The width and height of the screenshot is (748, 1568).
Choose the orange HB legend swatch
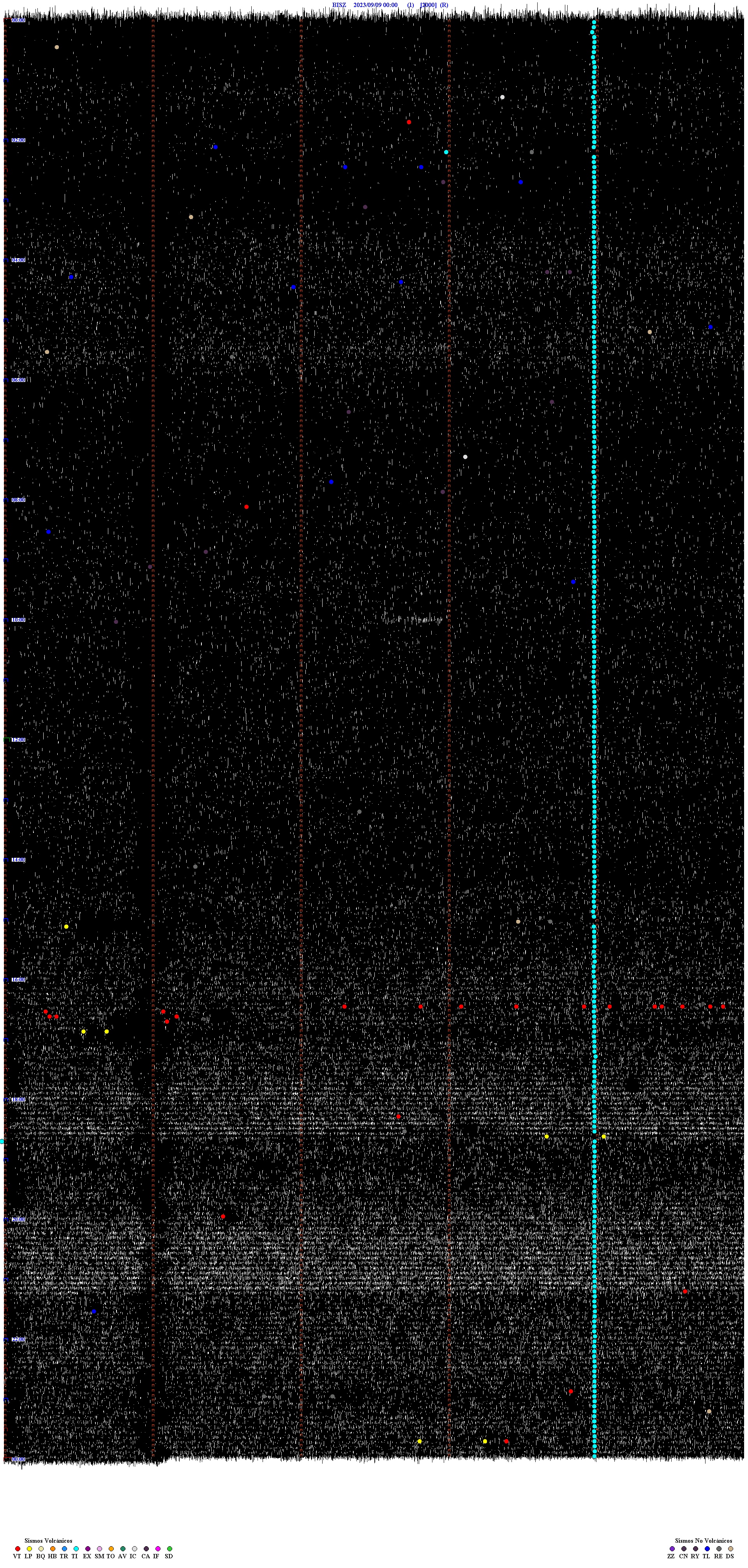[x=53, y=1549]
